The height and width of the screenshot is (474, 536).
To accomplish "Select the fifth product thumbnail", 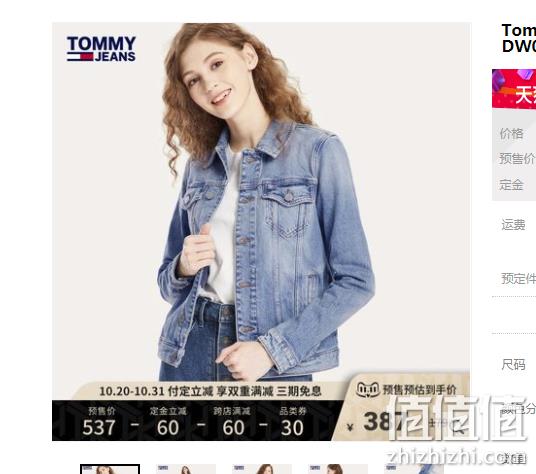I will [x=413, y=469].
